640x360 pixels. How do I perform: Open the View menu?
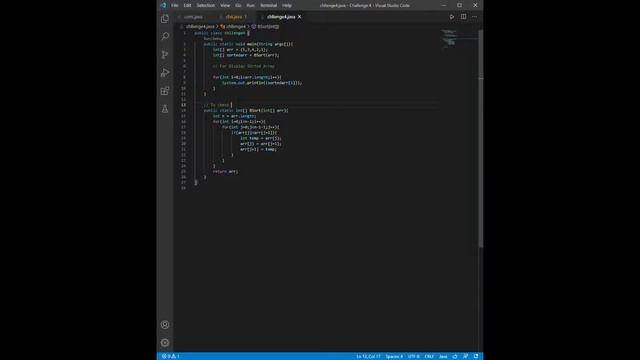225,5
